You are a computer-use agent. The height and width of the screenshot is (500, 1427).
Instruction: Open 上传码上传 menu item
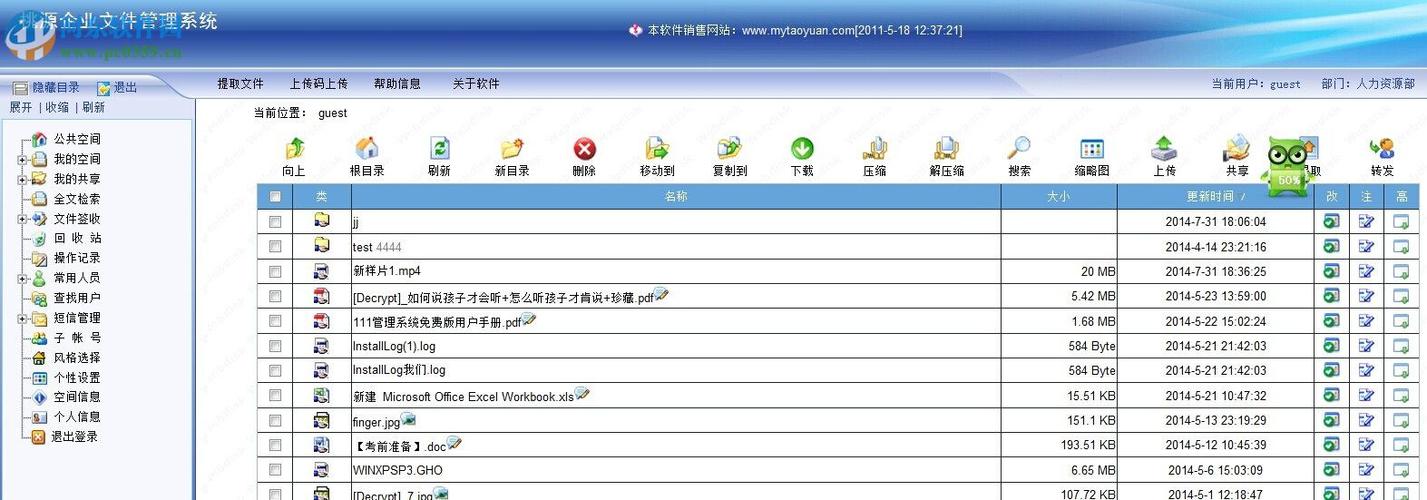pos(319,84)
